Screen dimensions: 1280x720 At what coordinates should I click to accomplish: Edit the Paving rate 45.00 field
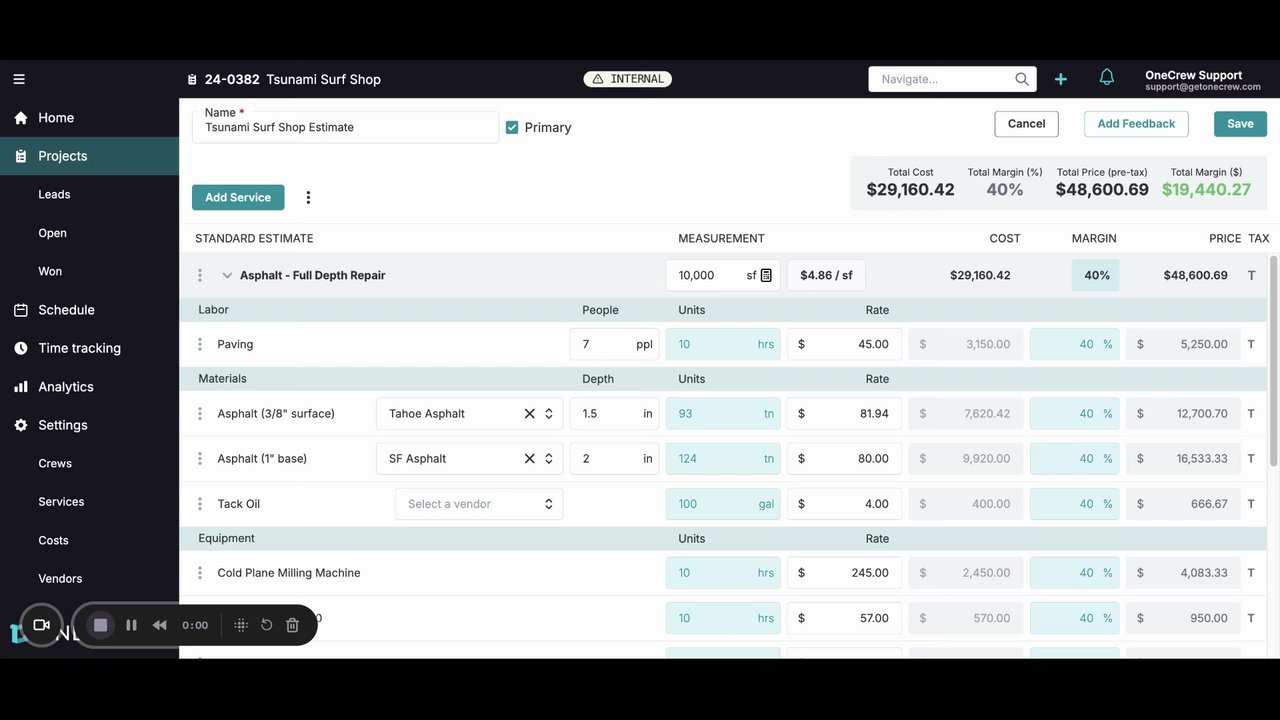[845, 344]
